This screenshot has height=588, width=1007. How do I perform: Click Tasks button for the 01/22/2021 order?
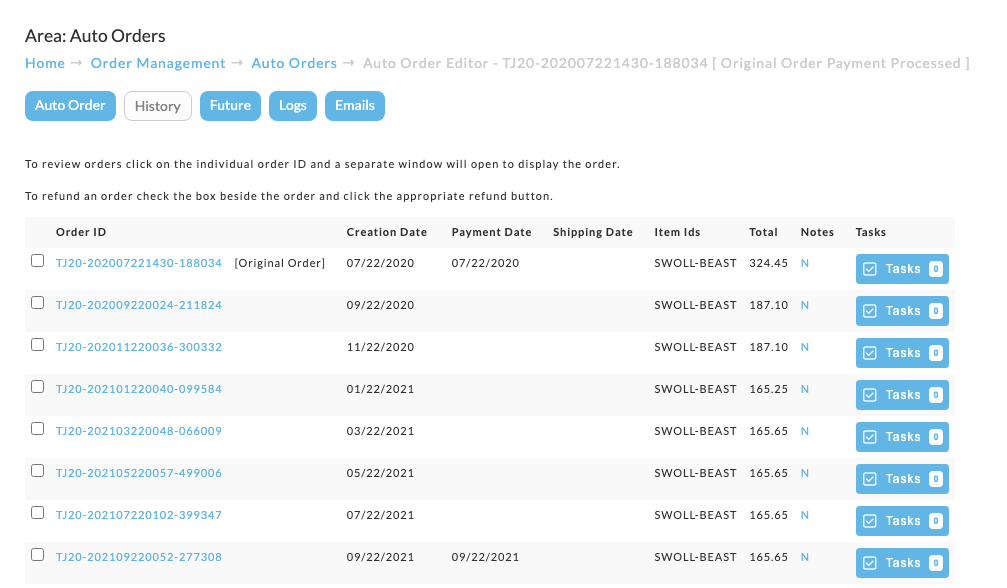pos(902,395)
